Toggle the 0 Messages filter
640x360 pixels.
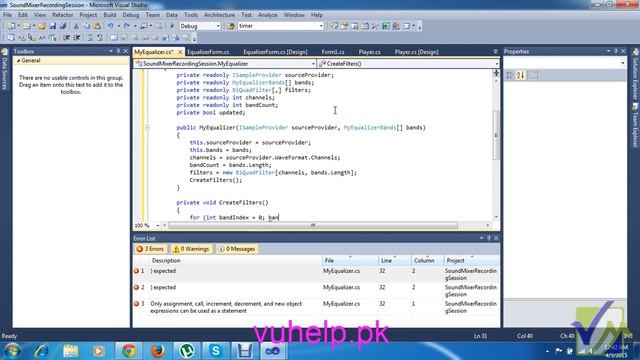tap(237, 249)
